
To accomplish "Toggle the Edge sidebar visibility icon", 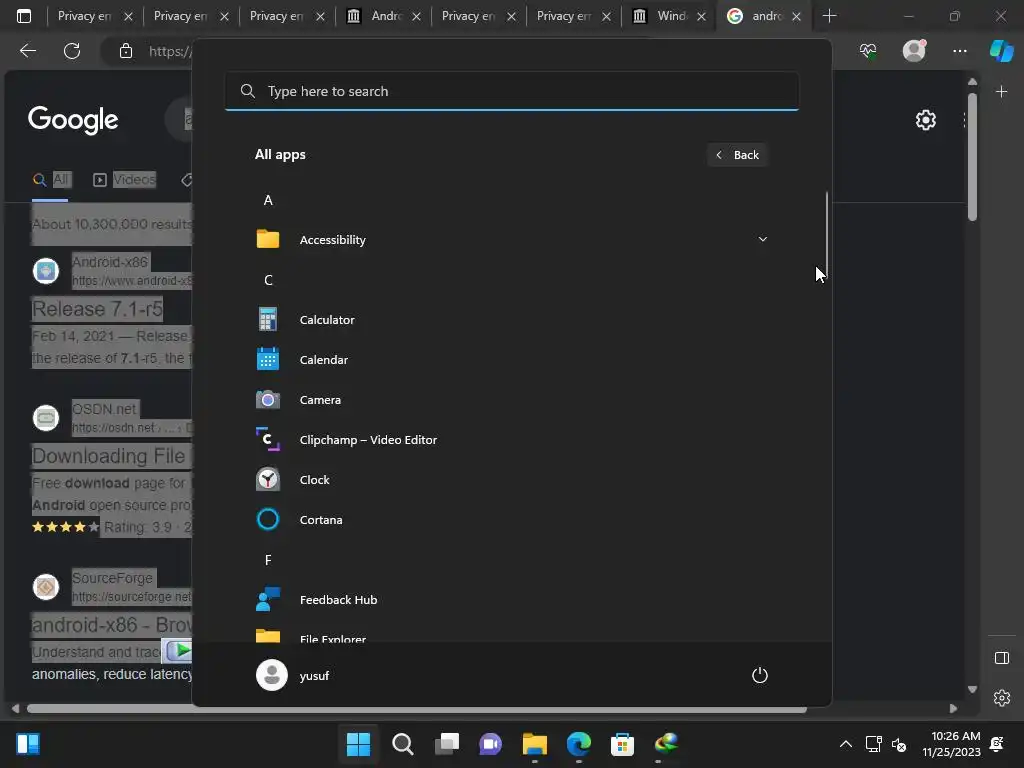I will 1001,658.
